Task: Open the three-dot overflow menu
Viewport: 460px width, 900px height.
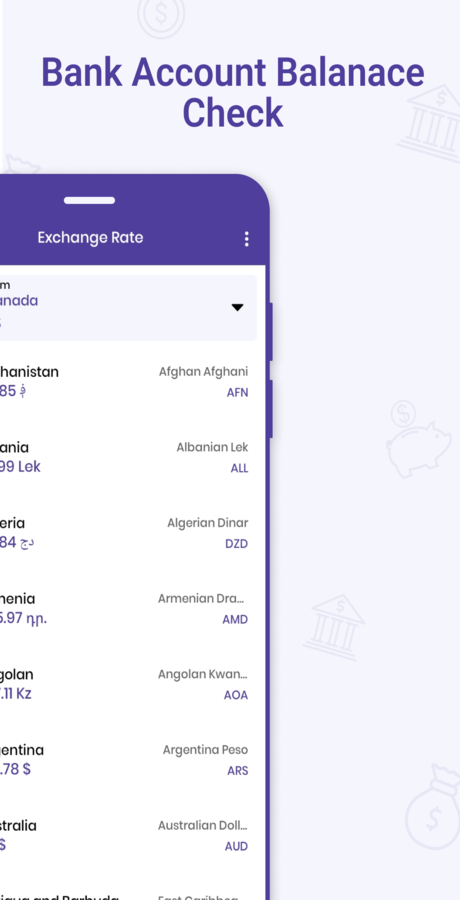Action: [x=246, y=239]
